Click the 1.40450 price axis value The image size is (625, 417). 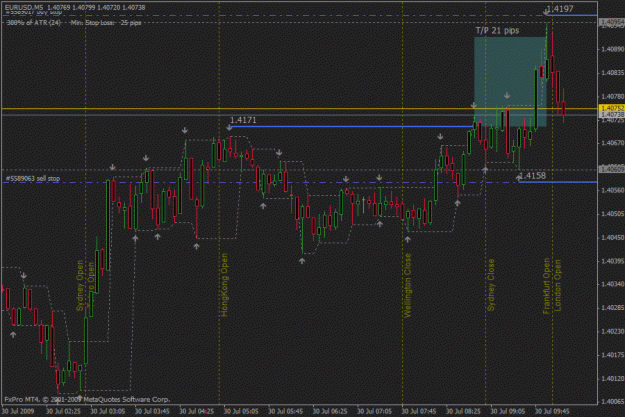click(x=613, y=237)
